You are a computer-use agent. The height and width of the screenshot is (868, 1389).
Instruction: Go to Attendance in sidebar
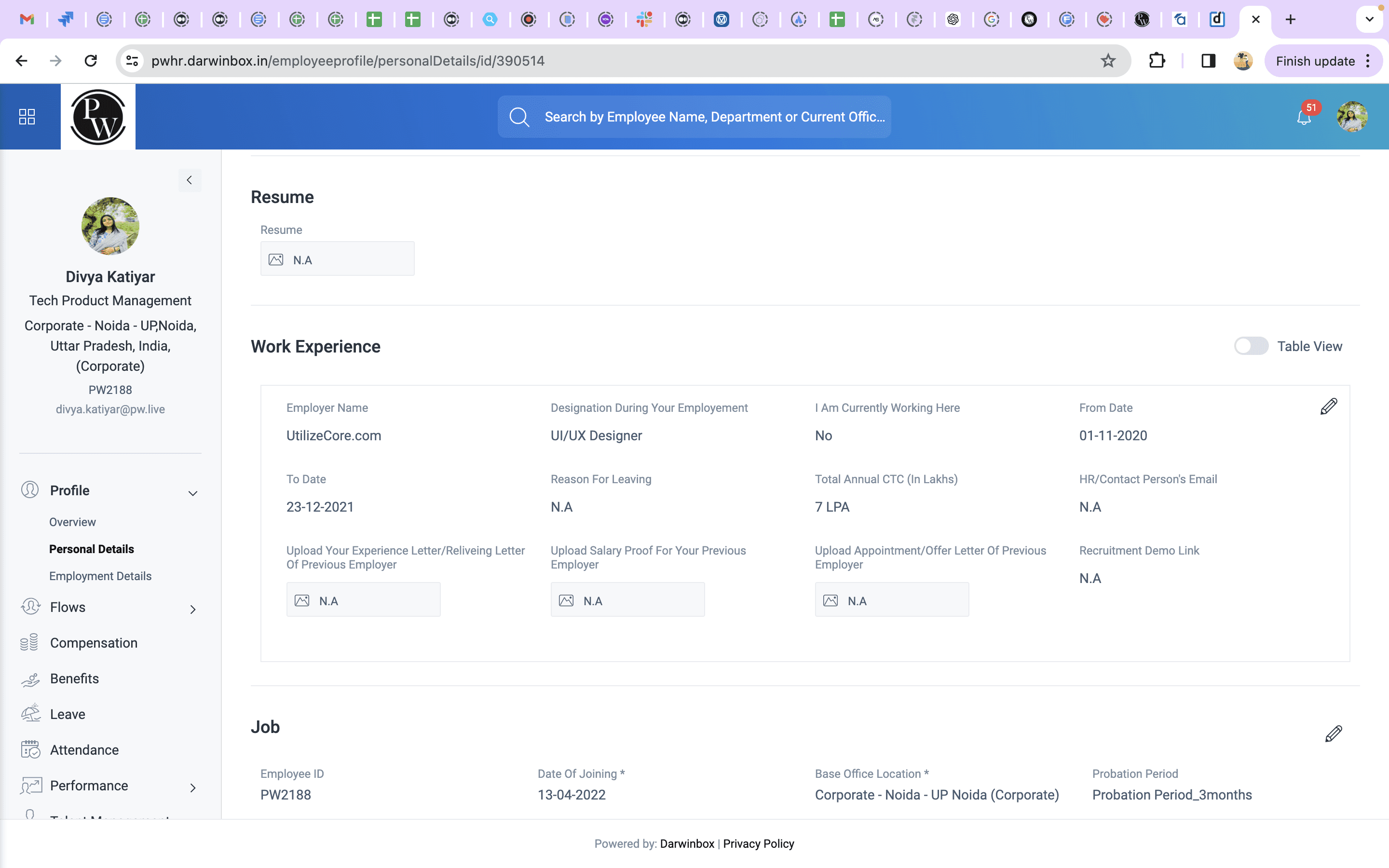click(x=84, y=749)
